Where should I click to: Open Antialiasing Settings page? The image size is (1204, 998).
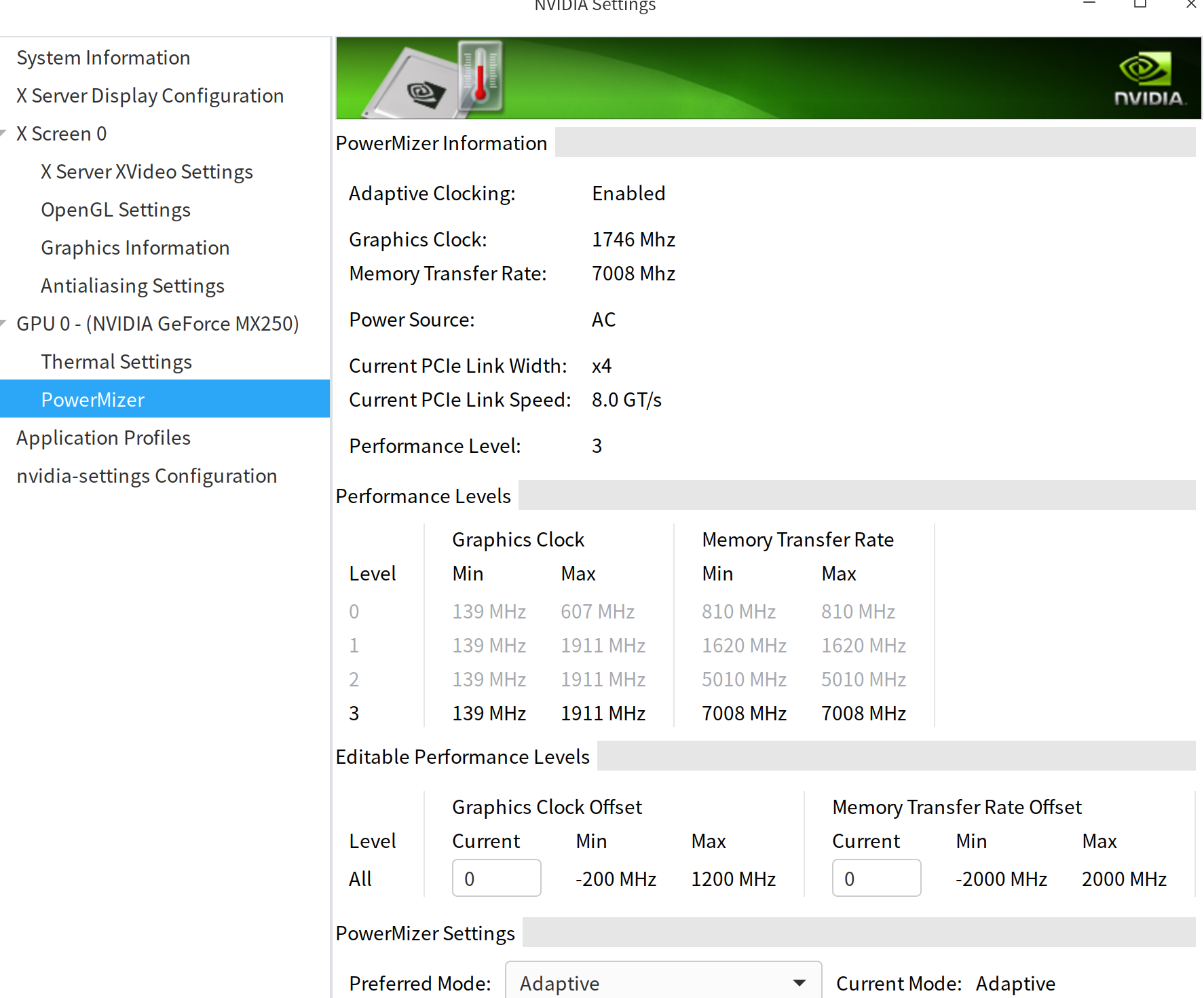pyautogui.click(x=132, y=286)
